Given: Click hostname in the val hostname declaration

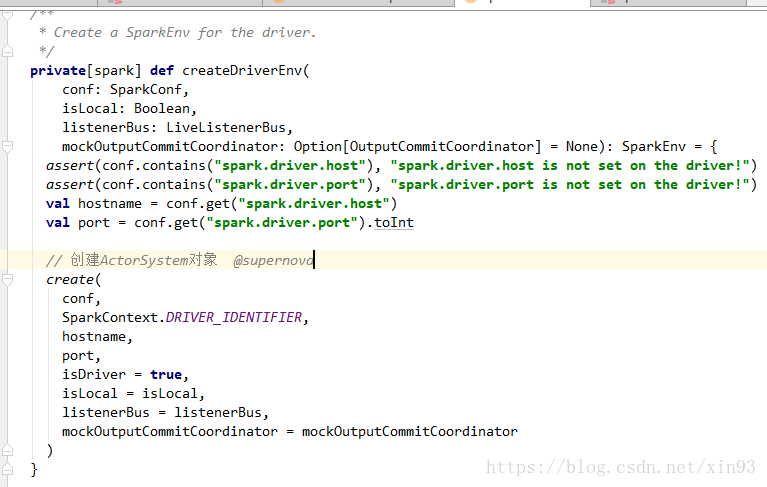Looking at the screenshot, I should [x=110, y=204].
